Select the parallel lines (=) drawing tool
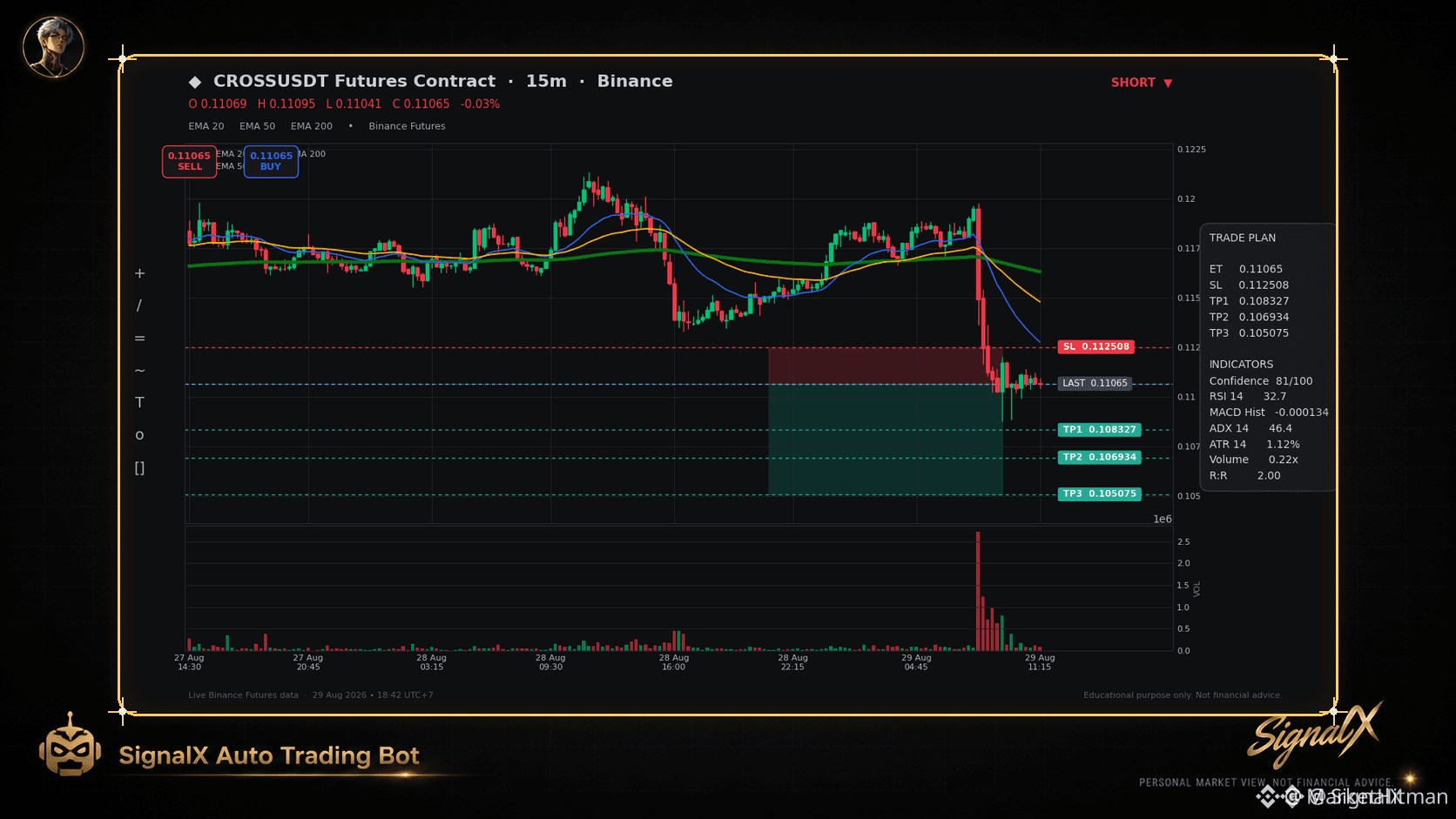This screenshot has height=819, width=1456. 139,338
